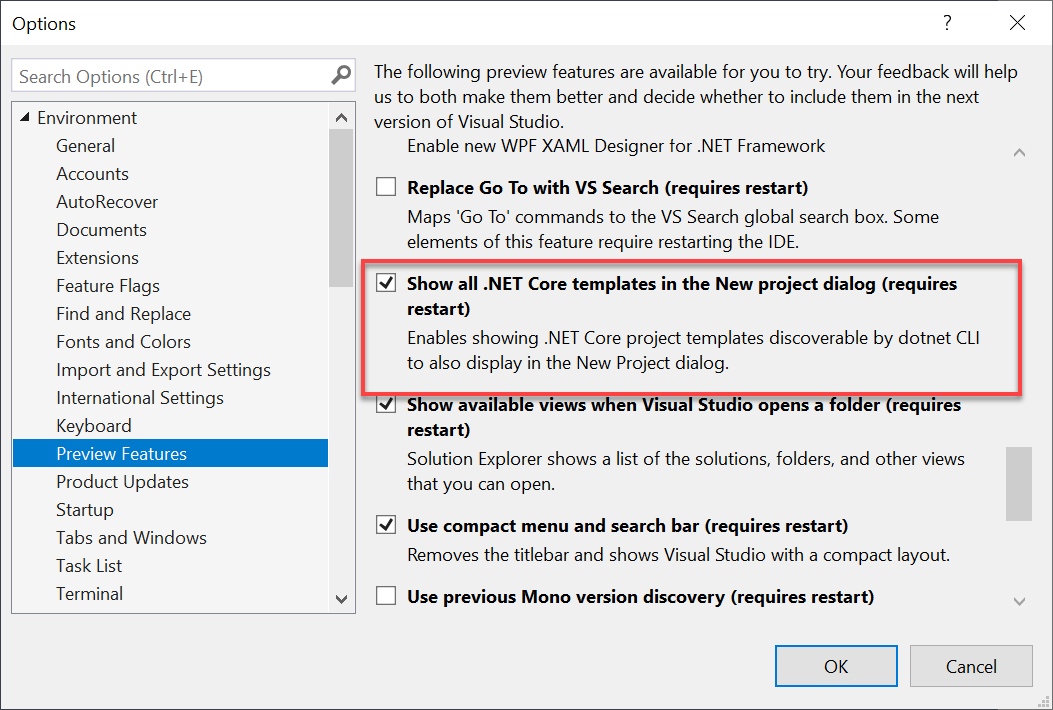Click the tree scrollbar down arrow
The height and width of the screenshot is (710, 1053).
pos(341,599)
